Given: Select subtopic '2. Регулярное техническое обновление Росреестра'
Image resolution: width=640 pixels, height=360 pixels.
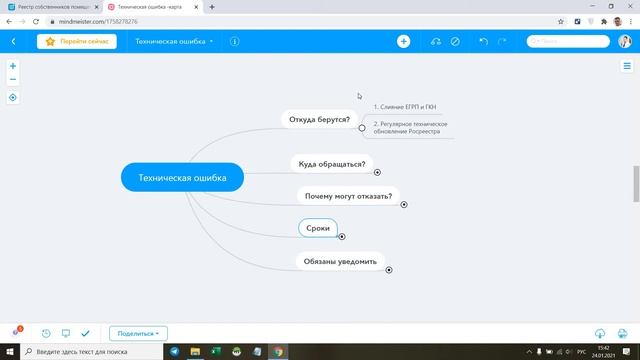Looking at the screenshot, I should pos(411,127).
